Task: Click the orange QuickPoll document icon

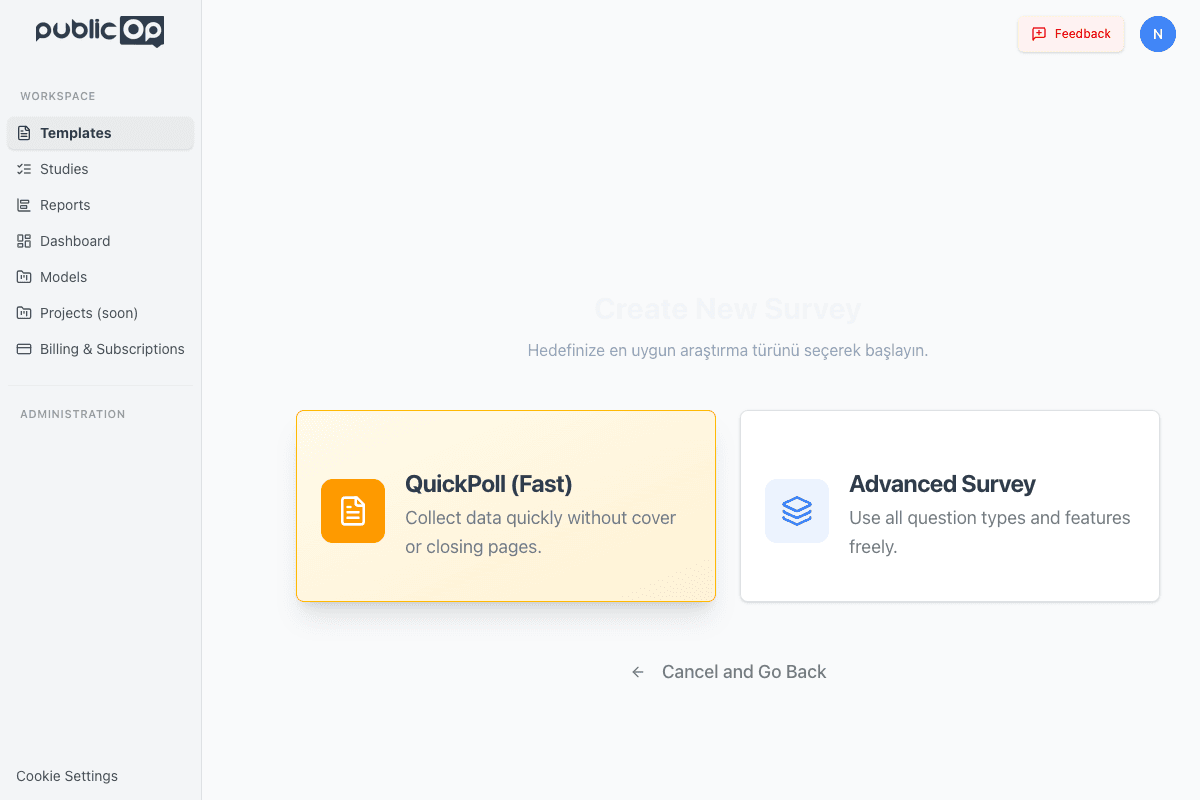Action: click(353, 511)
